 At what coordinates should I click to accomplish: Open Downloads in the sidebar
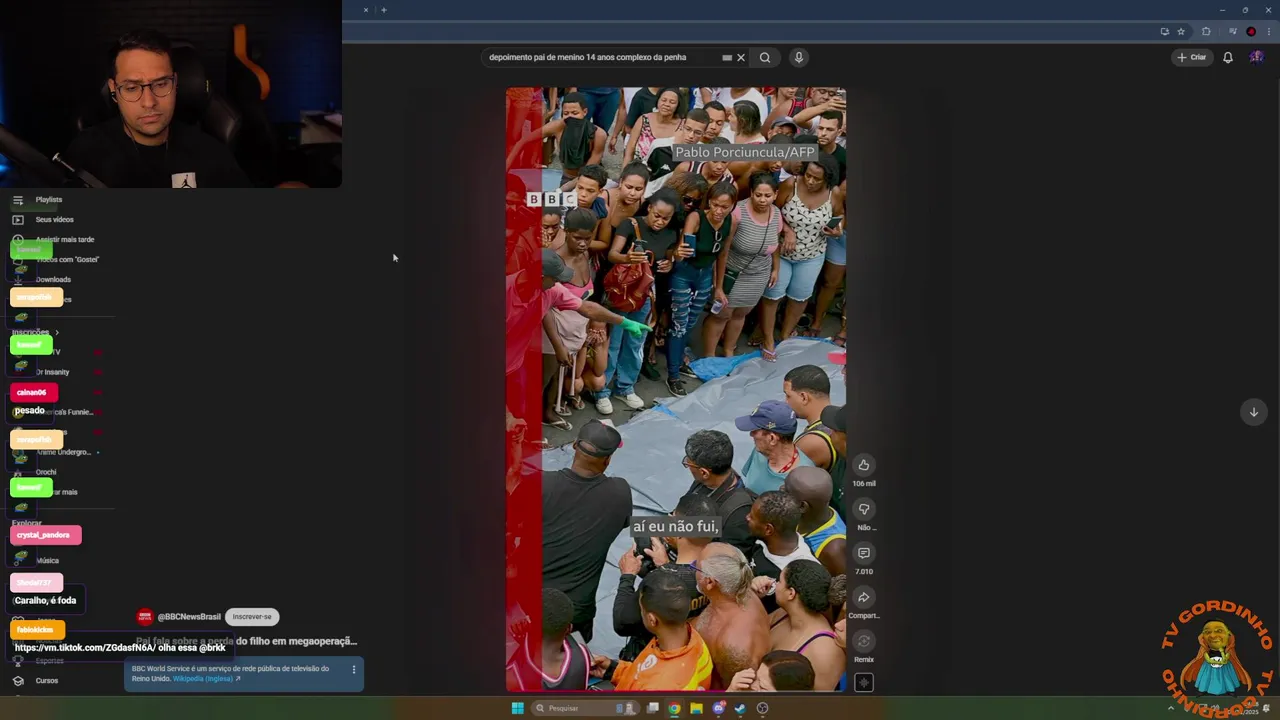point(53,280)
